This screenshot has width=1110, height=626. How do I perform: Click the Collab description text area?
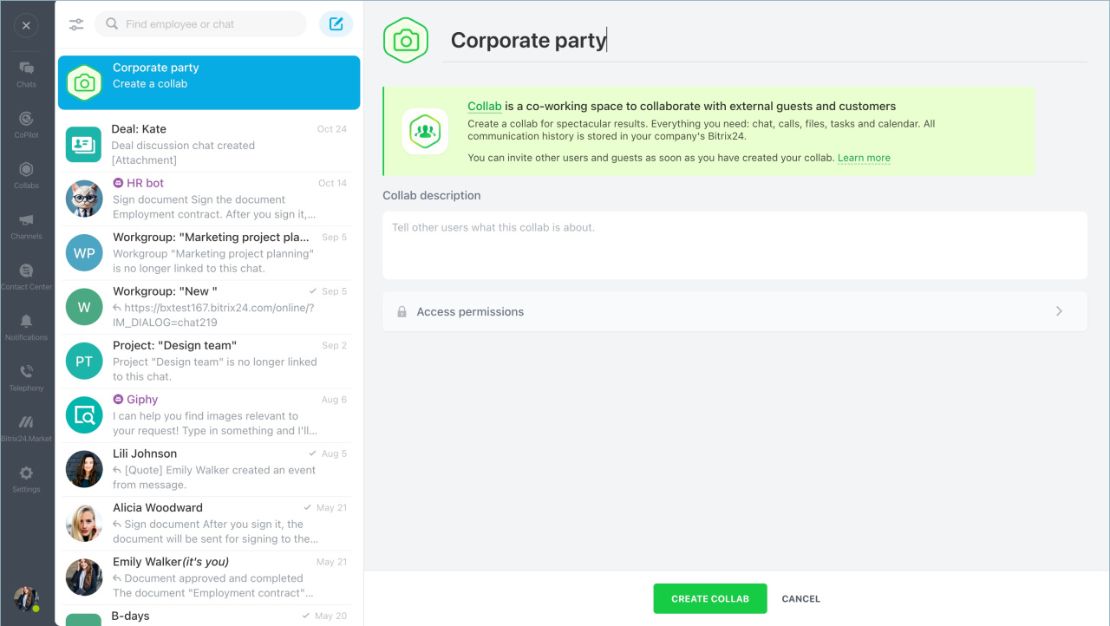point(735,245)
